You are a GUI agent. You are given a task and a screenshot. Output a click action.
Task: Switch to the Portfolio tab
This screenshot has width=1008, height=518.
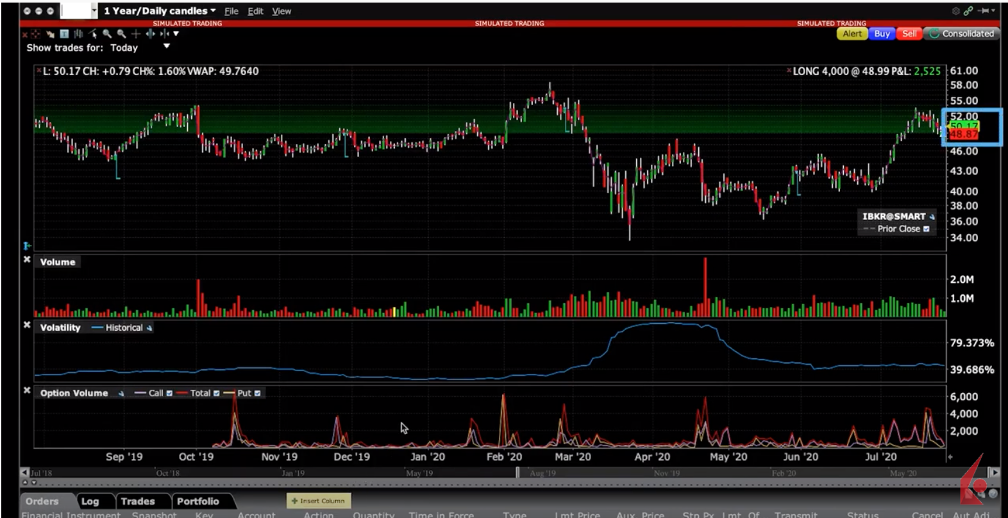click(x=197, y=501)
